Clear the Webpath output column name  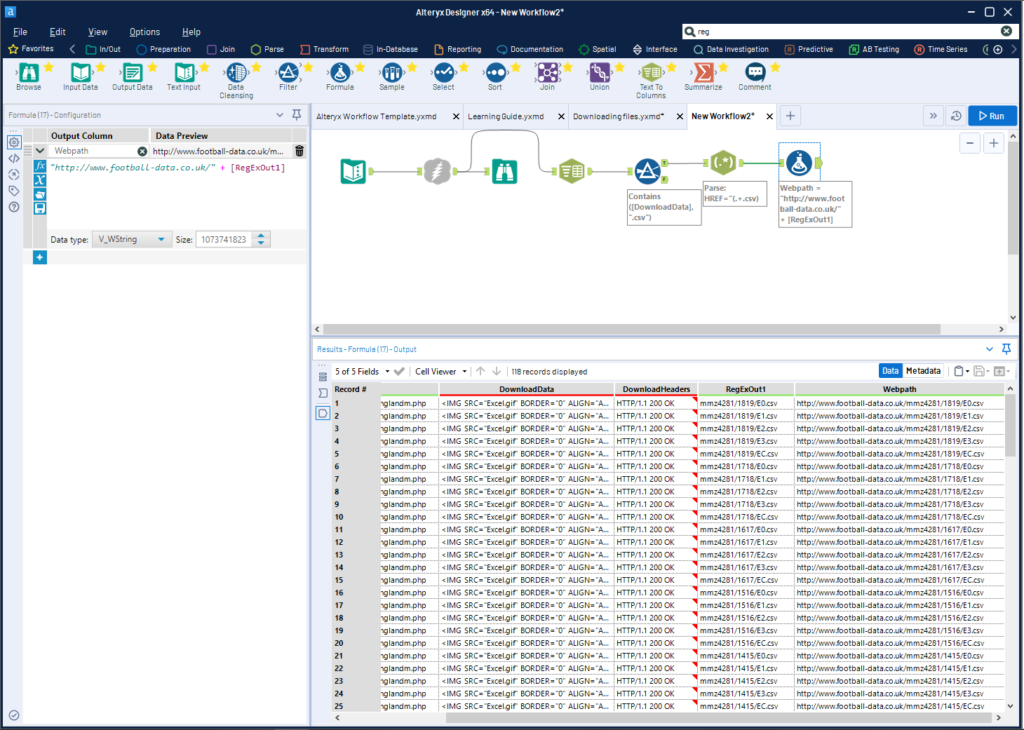[141, 151]
